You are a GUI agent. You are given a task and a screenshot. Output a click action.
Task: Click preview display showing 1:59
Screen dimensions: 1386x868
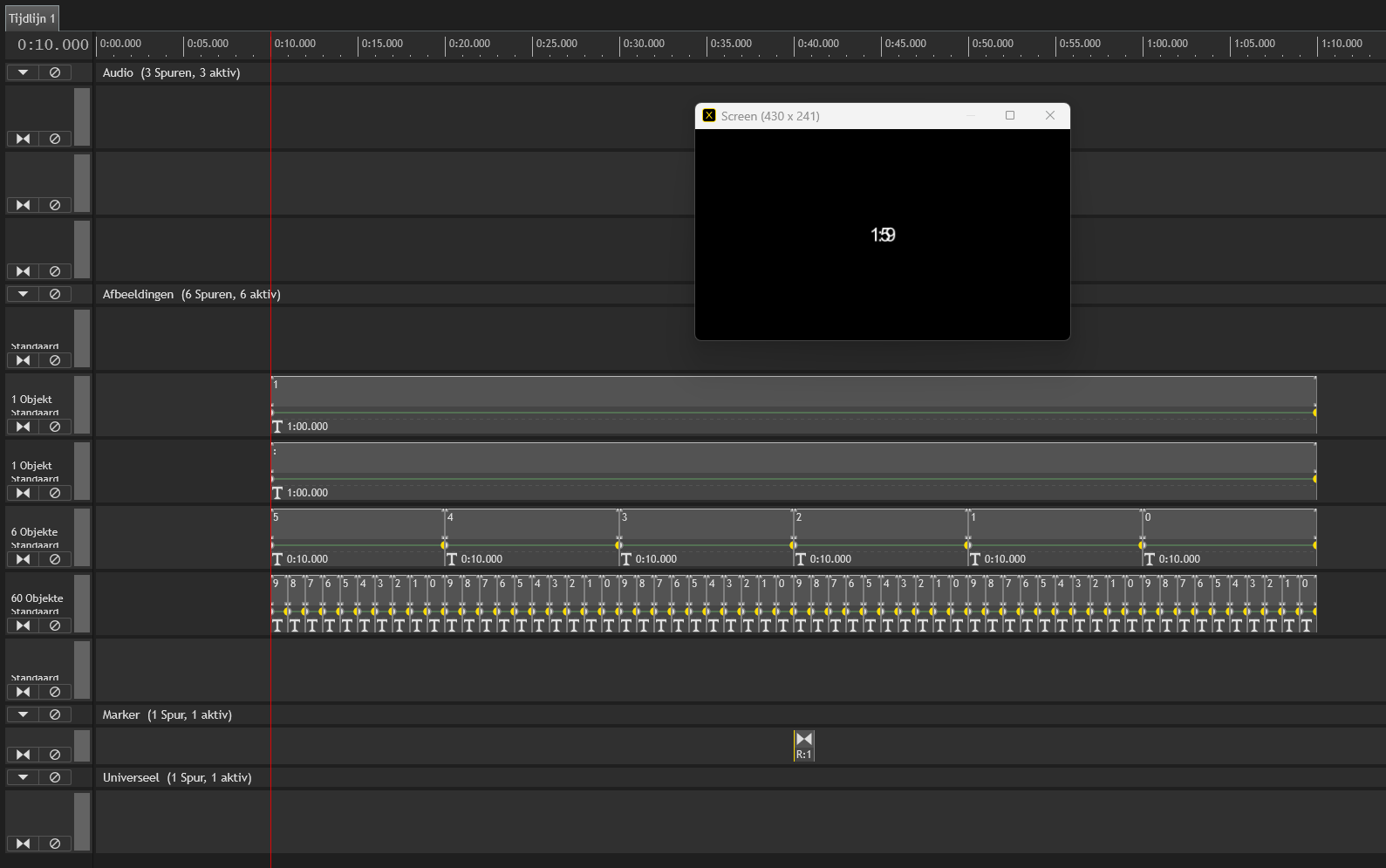[x=883, y=235]
